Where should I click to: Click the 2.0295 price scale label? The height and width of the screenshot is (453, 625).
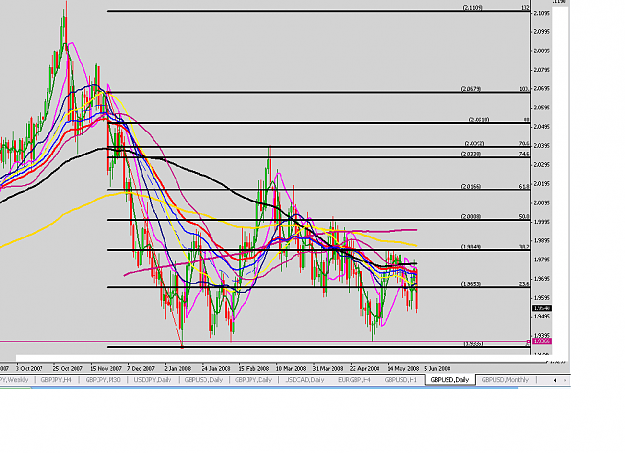(542, 165)
